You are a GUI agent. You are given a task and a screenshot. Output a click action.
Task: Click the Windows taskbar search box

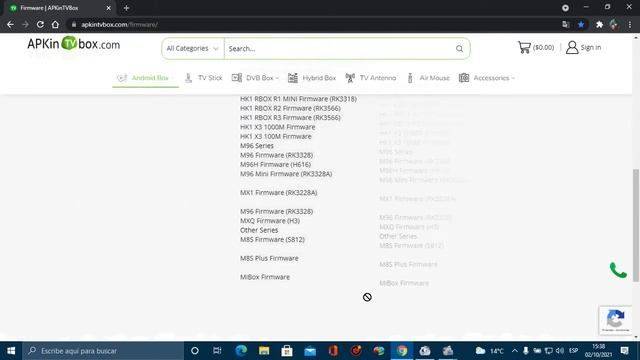[103, 351]
